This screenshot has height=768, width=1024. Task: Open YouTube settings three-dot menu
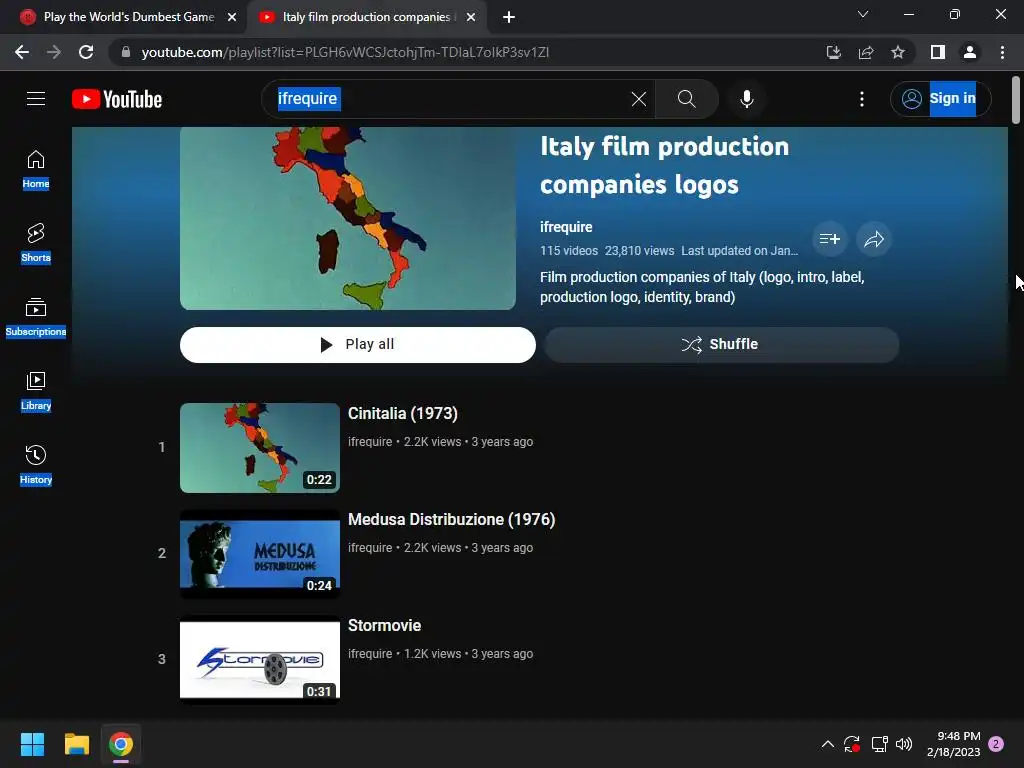point(861,99)
